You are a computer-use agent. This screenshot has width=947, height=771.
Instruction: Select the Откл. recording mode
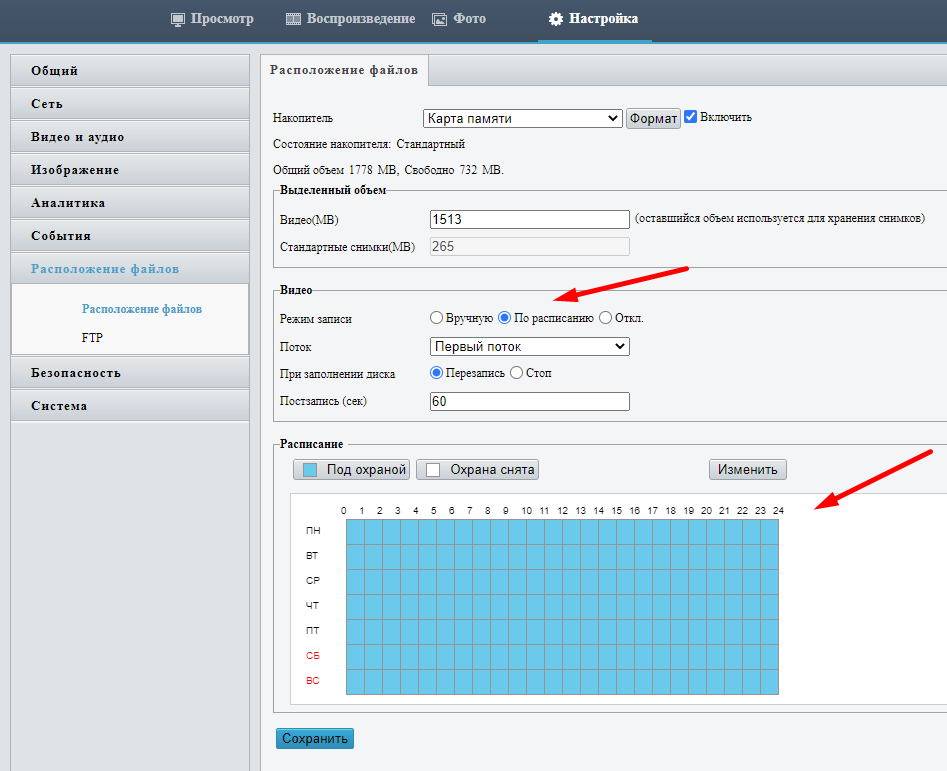(x=605, y=318)
